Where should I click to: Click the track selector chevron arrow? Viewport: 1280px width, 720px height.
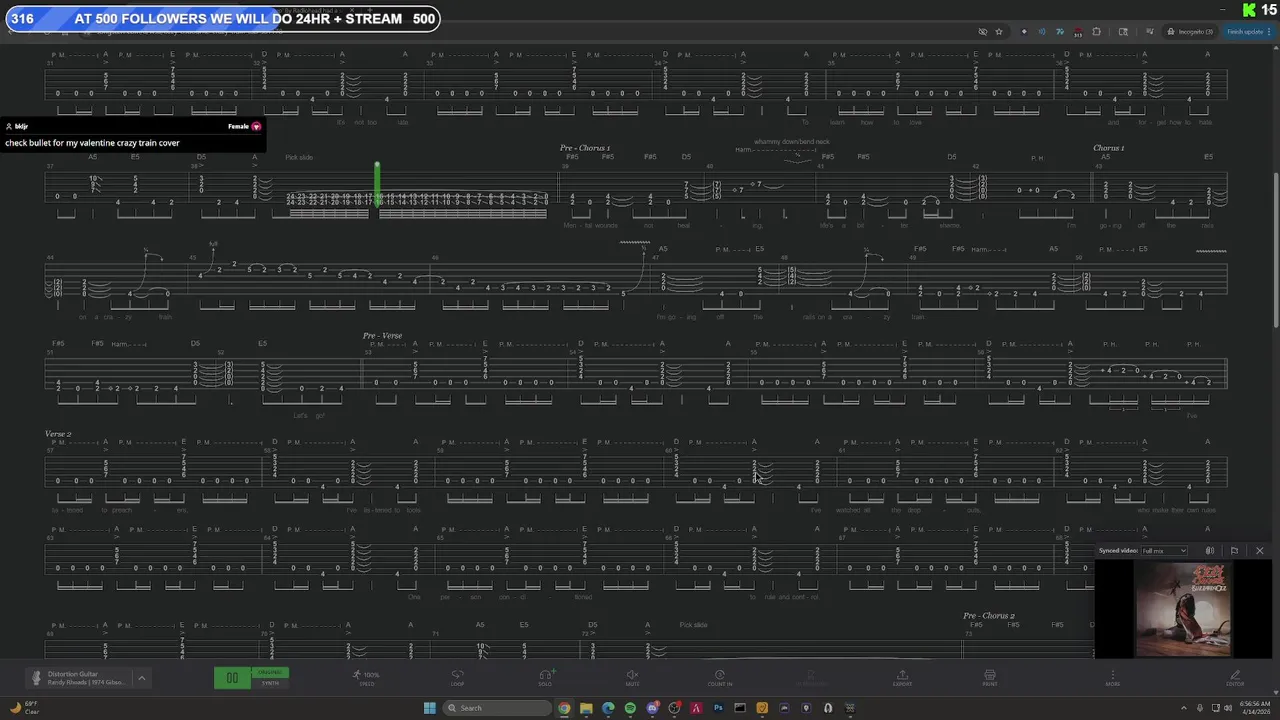pos(141,678)
